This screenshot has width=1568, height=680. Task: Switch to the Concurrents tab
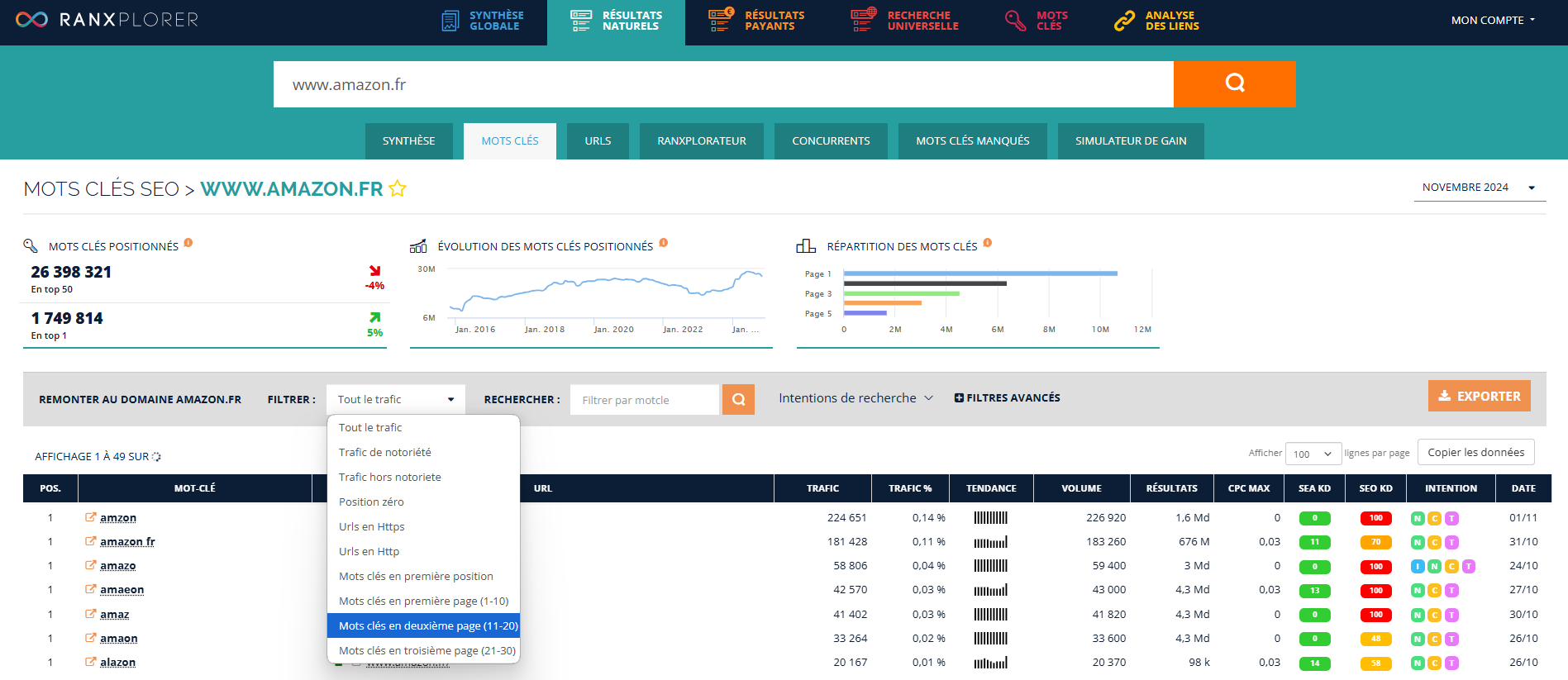831,141
